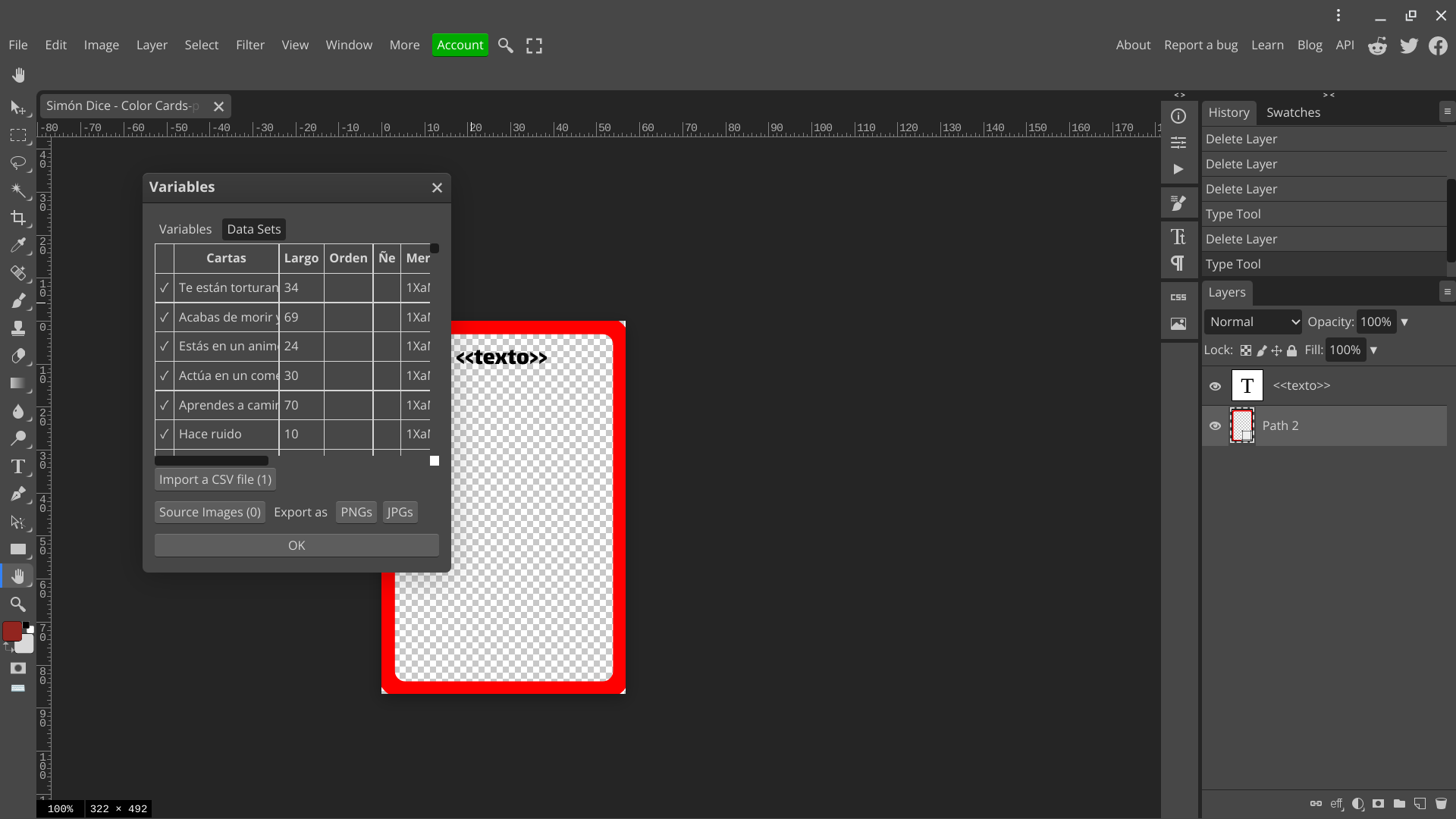The image size is (1456, 819).
Task: Hide the <<texto>> layer
Action: (1216, 385)
